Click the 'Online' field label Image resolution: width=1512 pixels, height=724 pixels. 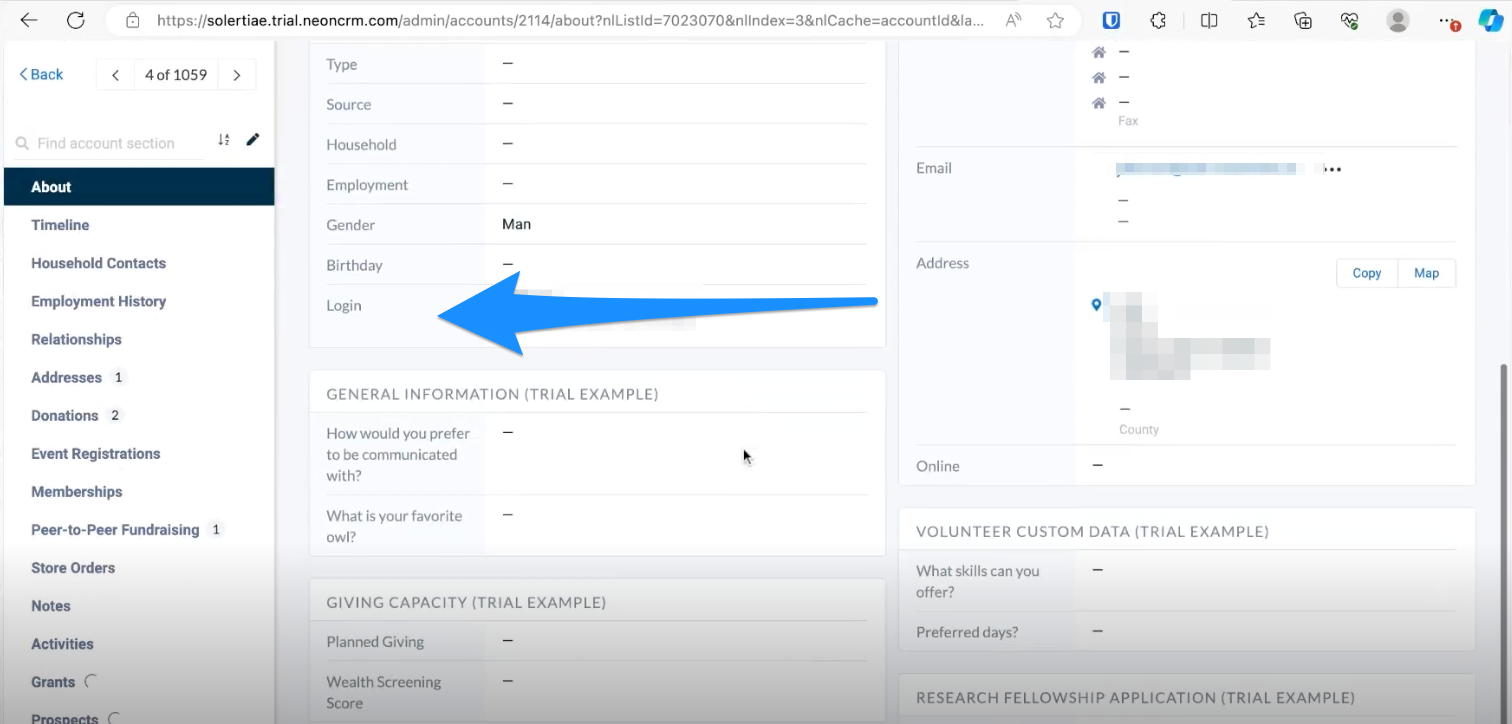[938, 466]
